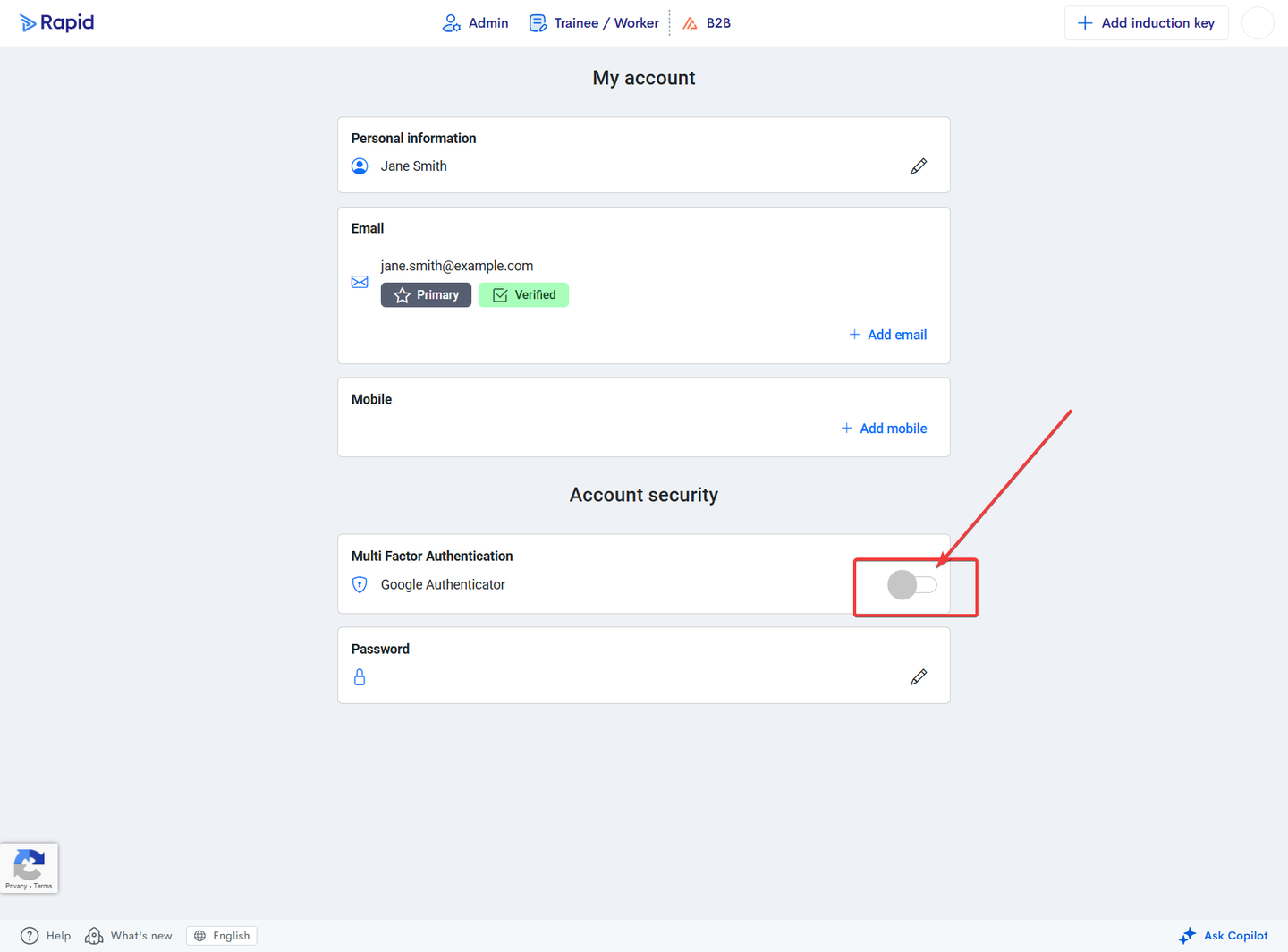Open the English language selector
1288x952 pixels.
(222, 936)
